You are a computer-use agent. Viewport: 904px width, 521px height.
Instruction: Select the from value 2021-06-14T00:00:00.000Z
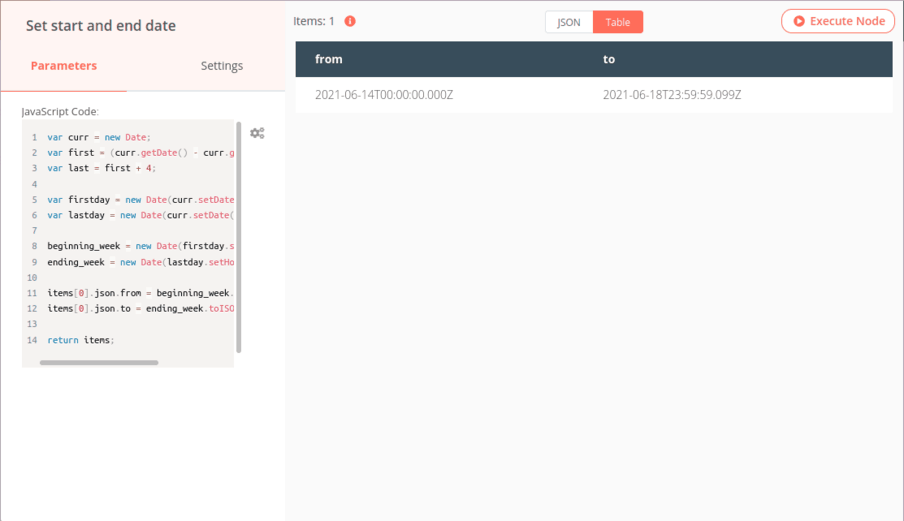coord(384,95)
